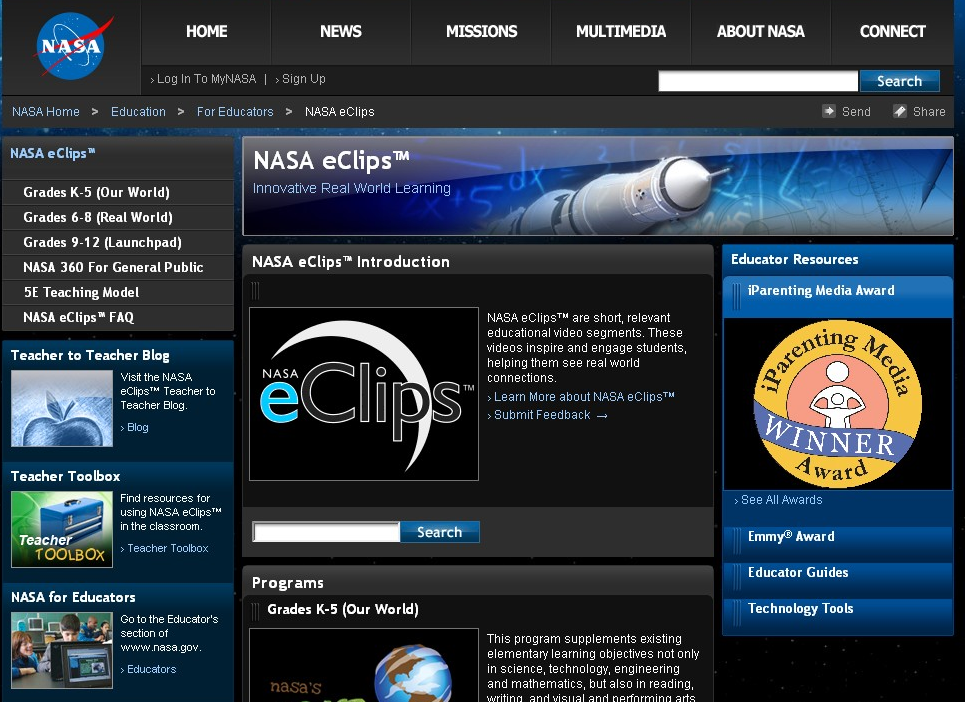Open the NASA for Educators classroom photo
This screenshot has width=965, height=702.
[x=62, y=650]
